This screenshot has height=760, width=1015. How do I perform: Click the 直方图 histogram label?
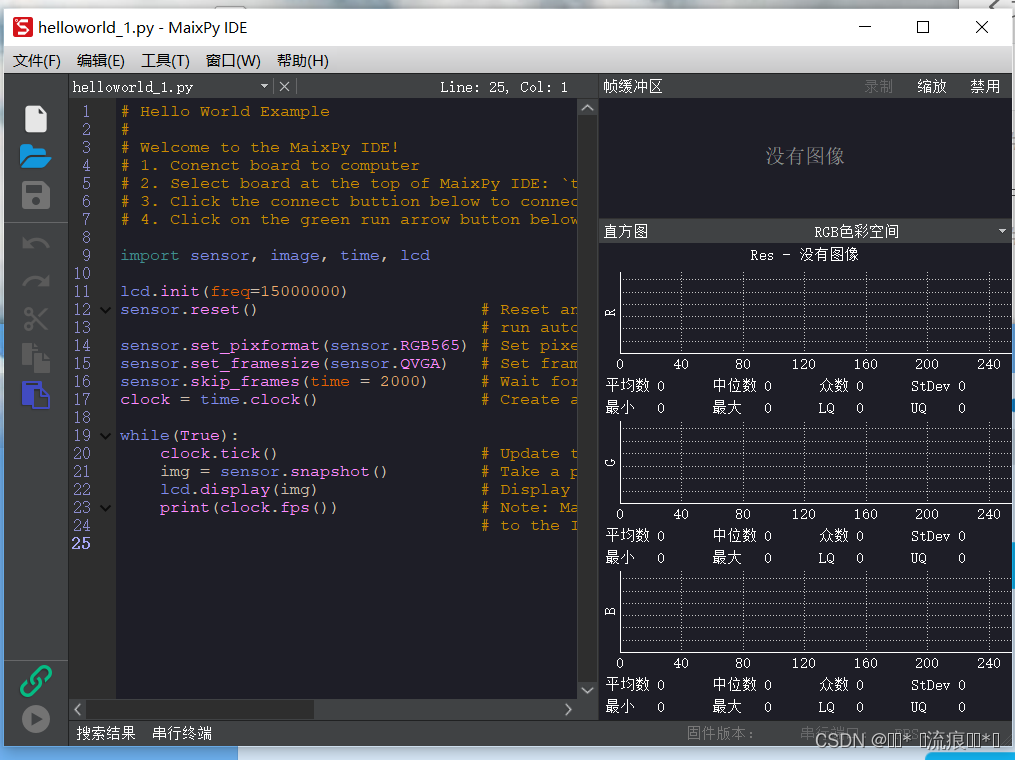coord(626,231)
